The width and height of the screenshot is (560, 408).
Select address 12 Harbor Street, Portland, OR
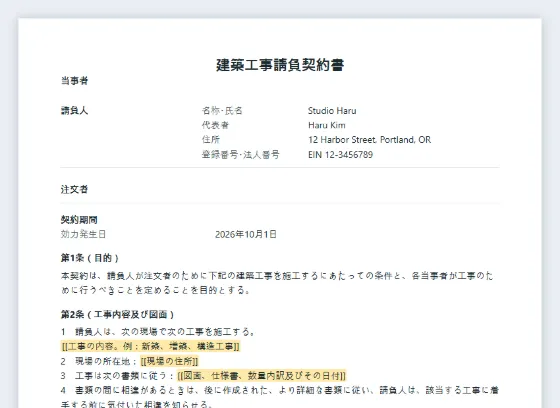[x=369, y=140]
